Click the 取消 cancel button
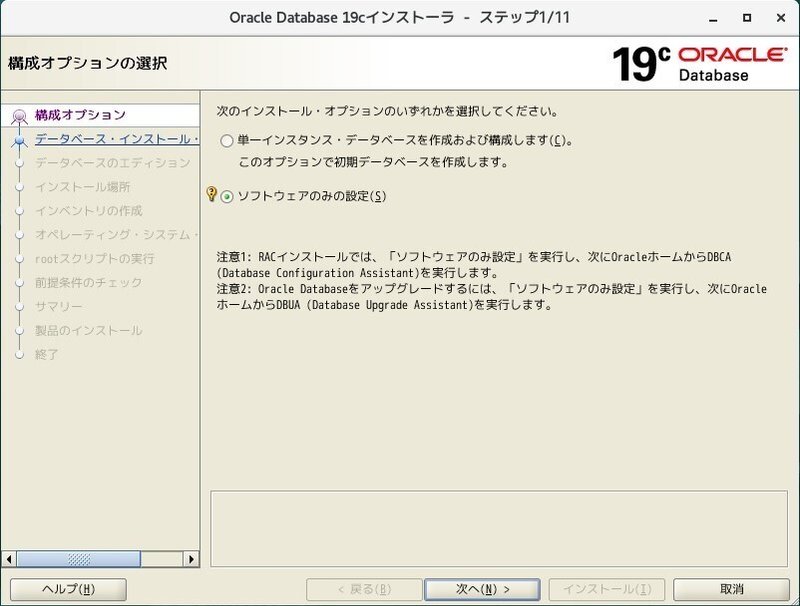 tap(731, 590)
